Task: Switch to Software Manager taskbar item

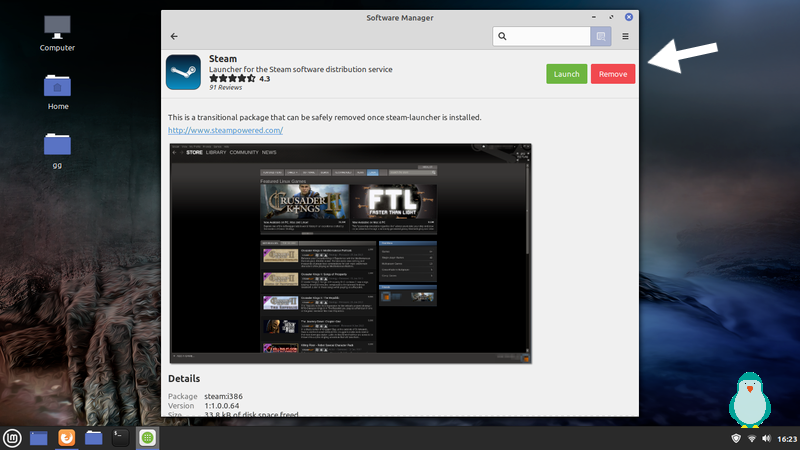Action: [x=147, y=438]
